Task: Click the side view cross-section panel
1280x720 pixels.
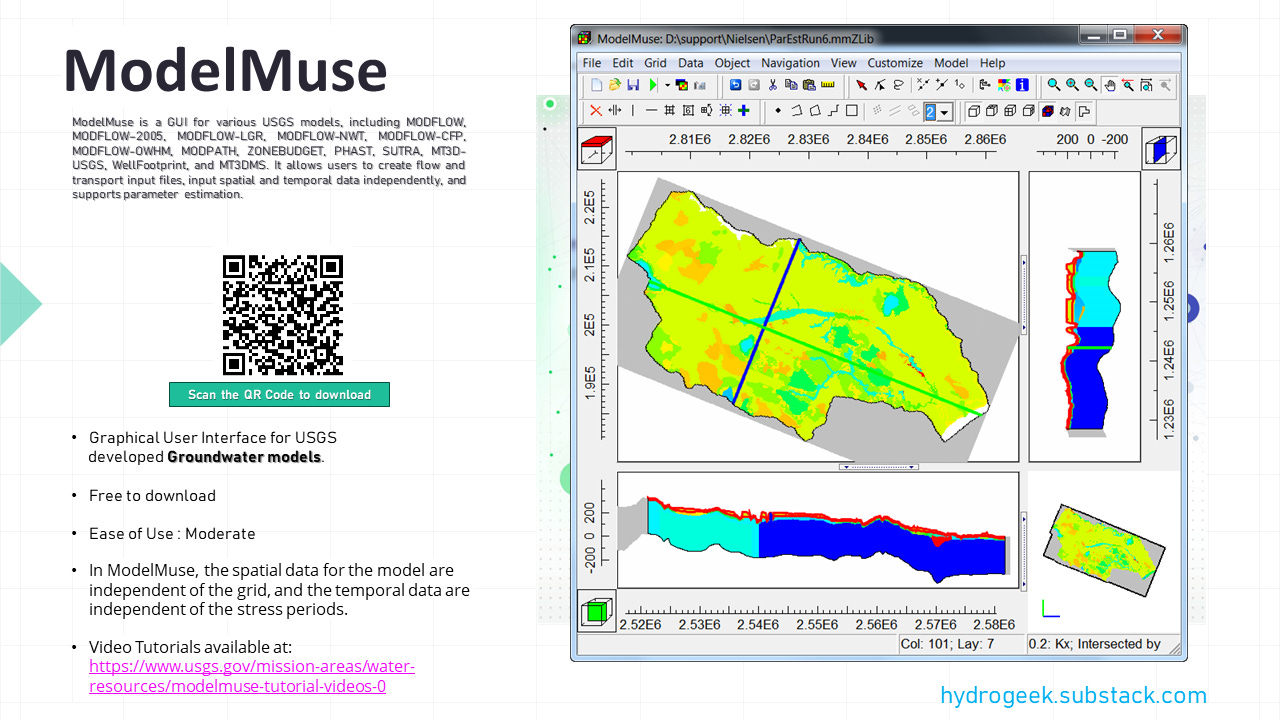Action: pyautogui.click(x=1085, y=316)
